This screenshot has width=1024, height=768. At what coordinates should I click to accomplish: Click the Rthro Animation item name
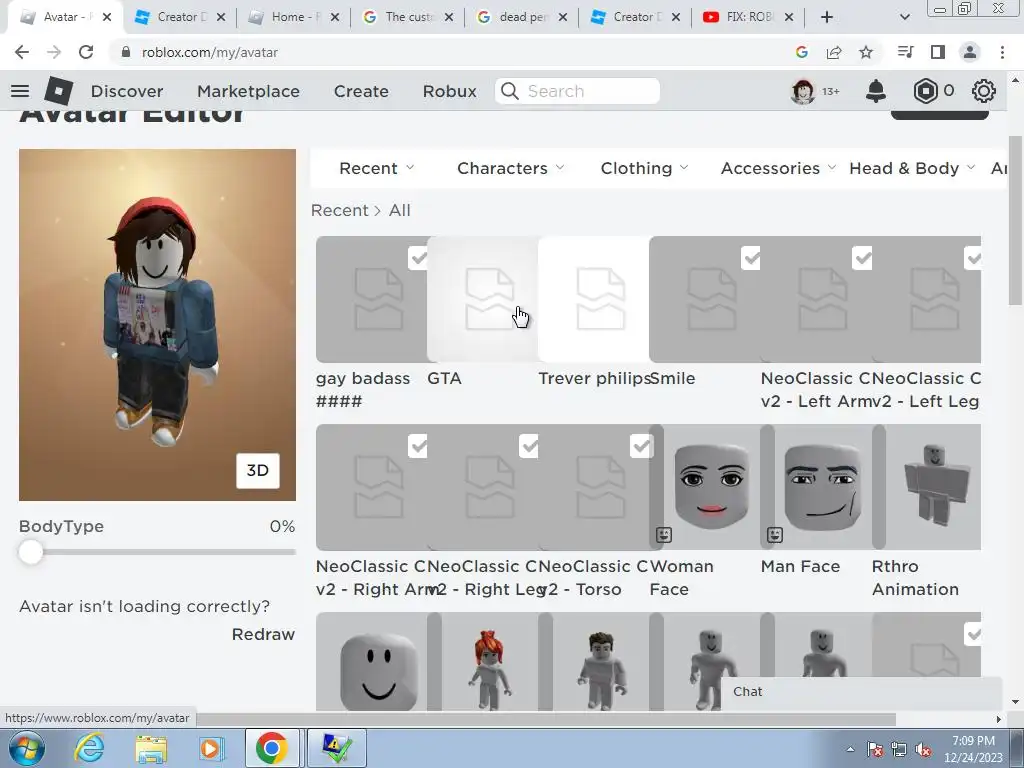point(915,578)
